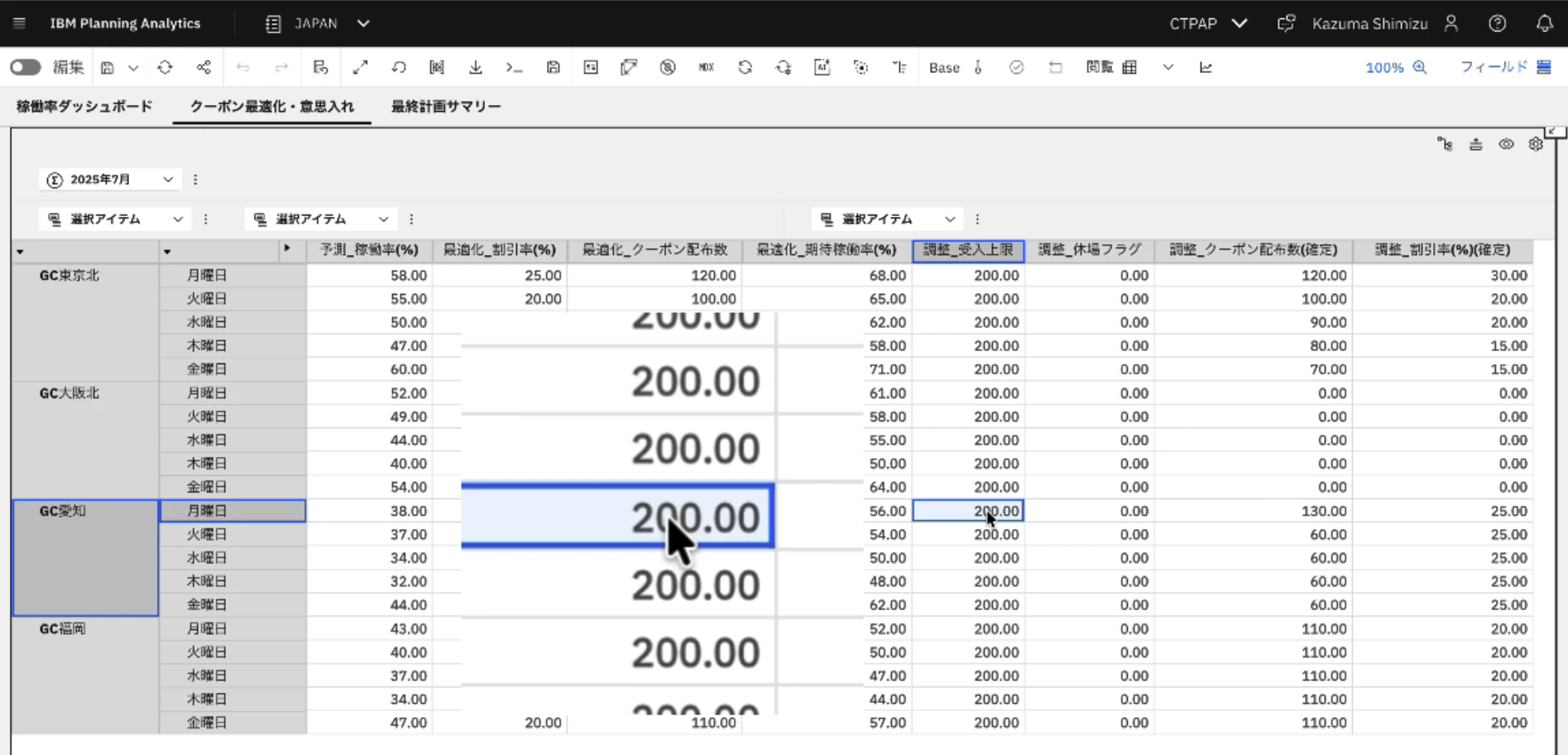Open the column 選択アイテム dropdown on the right

(887, 219)
